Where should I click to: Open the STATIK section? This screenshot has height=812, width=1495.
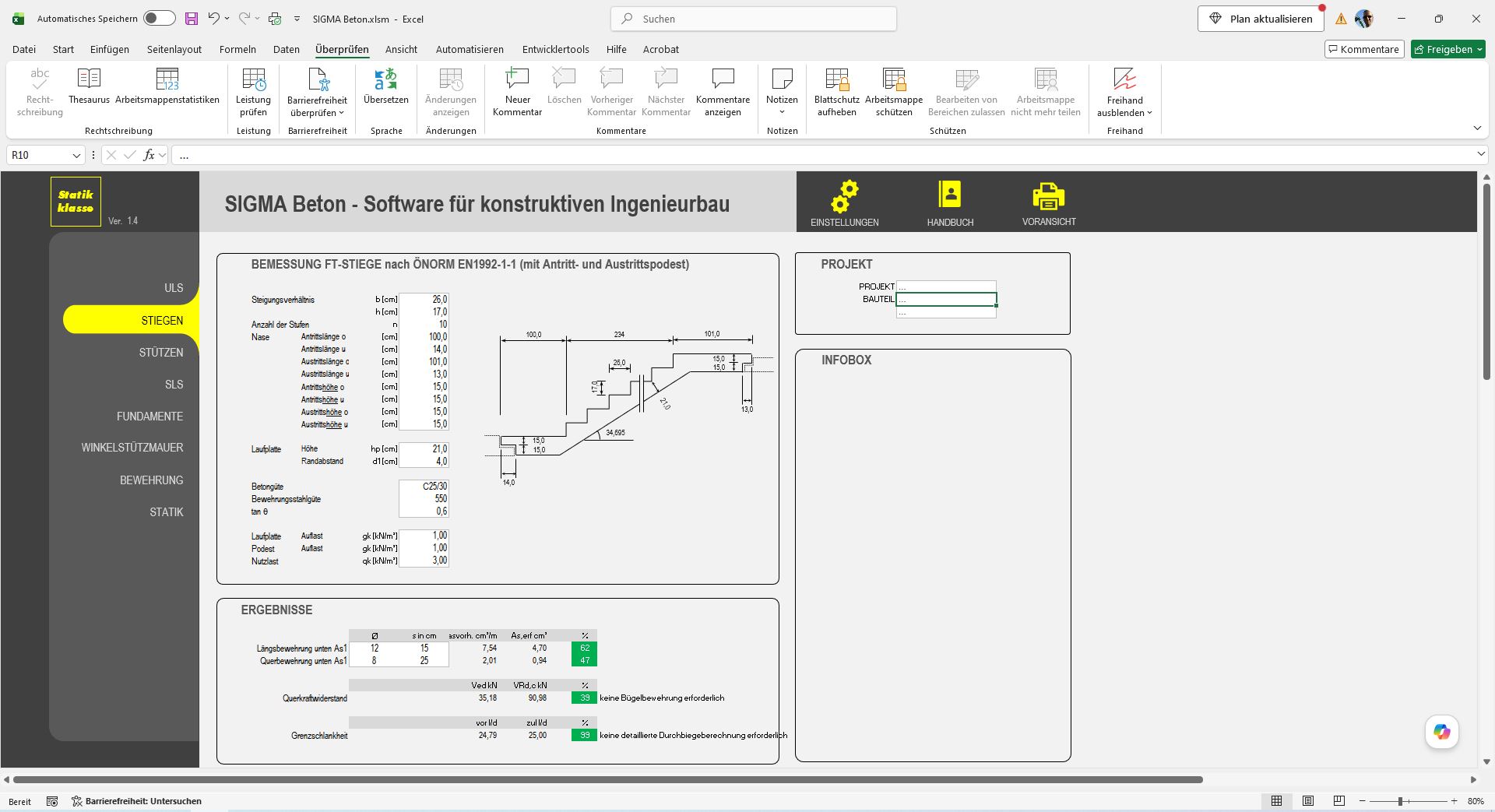167,512
